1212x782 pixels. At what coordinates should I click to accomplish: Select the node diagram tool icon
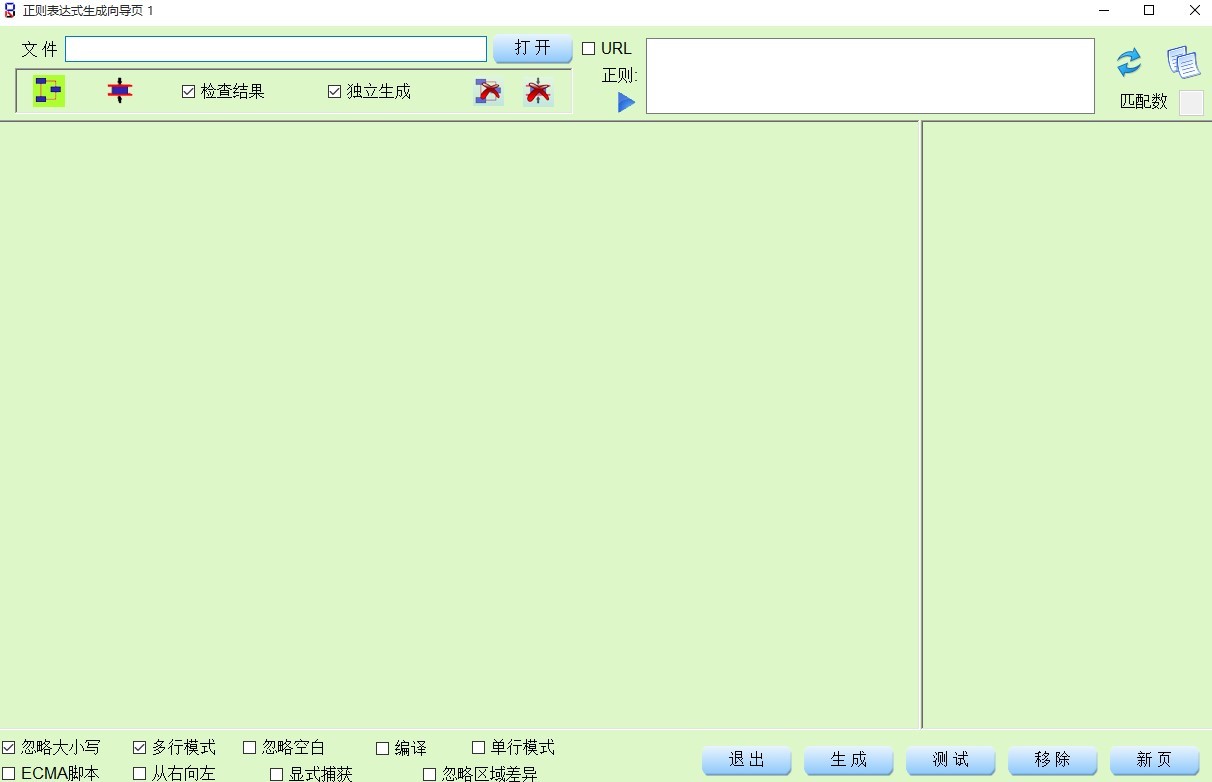click(47, 90)
